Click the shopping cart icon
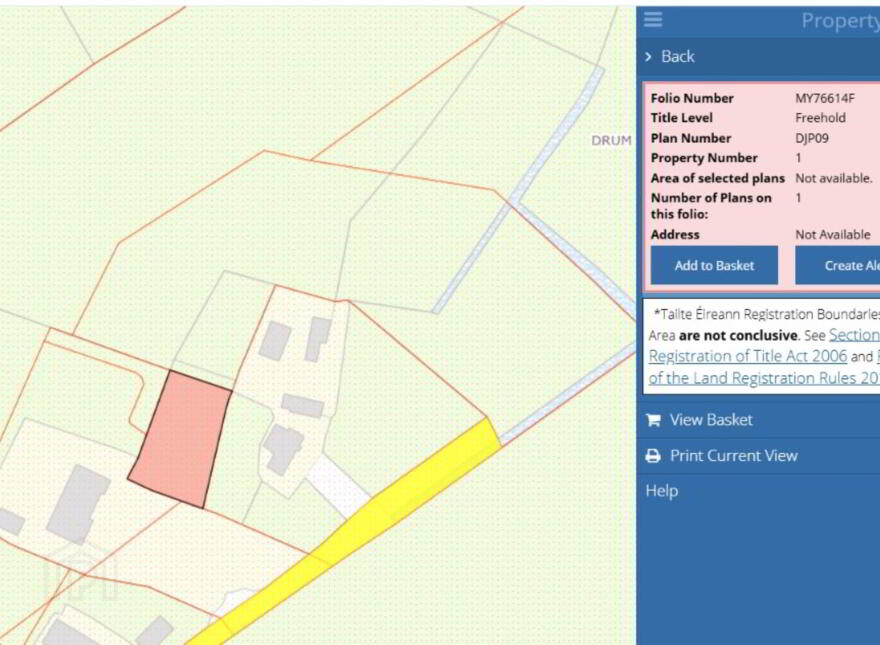Image resolution: width=880 pixels, height=645 pixels. click(x=653, y=420)
